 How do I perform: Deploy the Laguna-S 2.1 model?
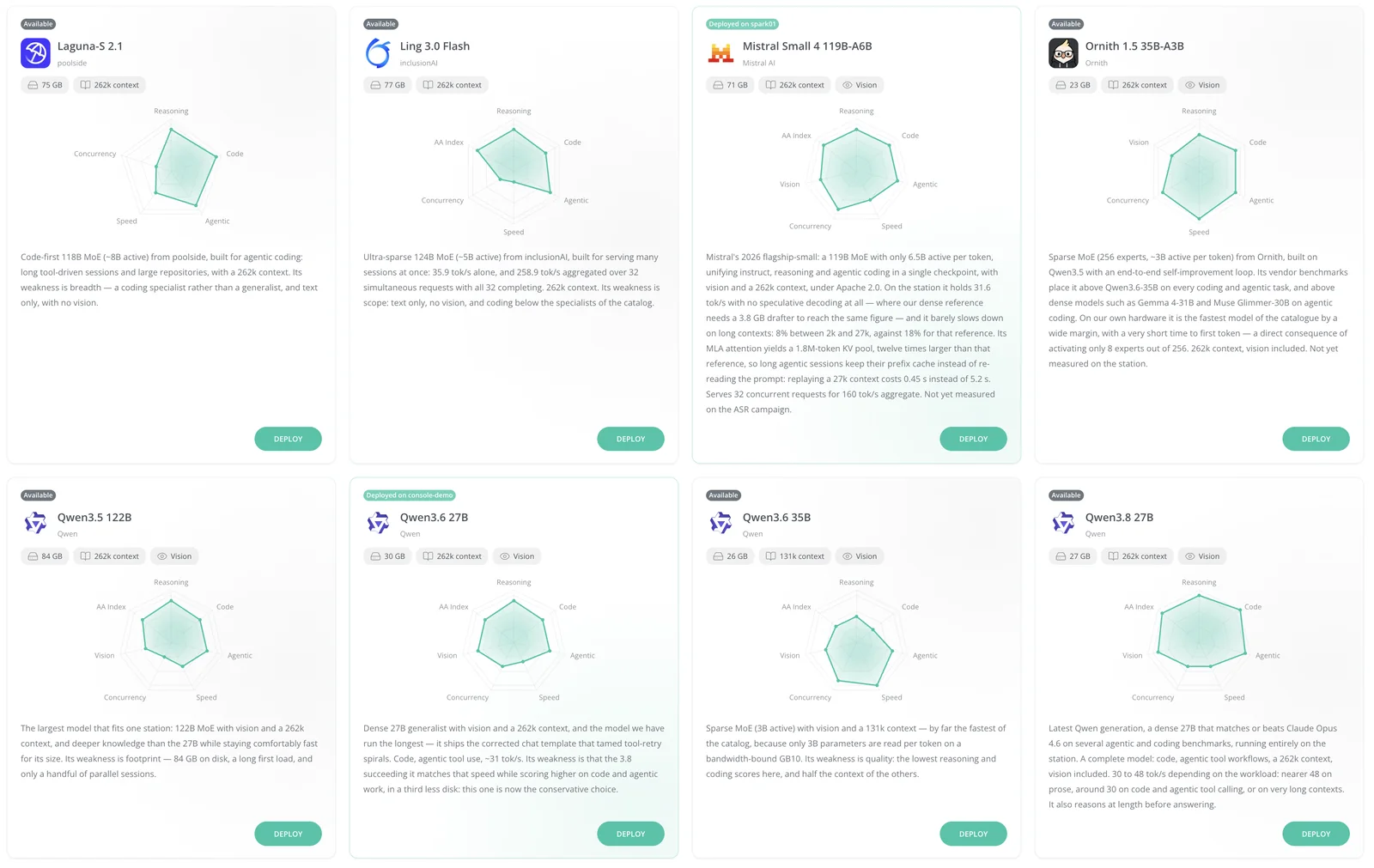point(288,439)
